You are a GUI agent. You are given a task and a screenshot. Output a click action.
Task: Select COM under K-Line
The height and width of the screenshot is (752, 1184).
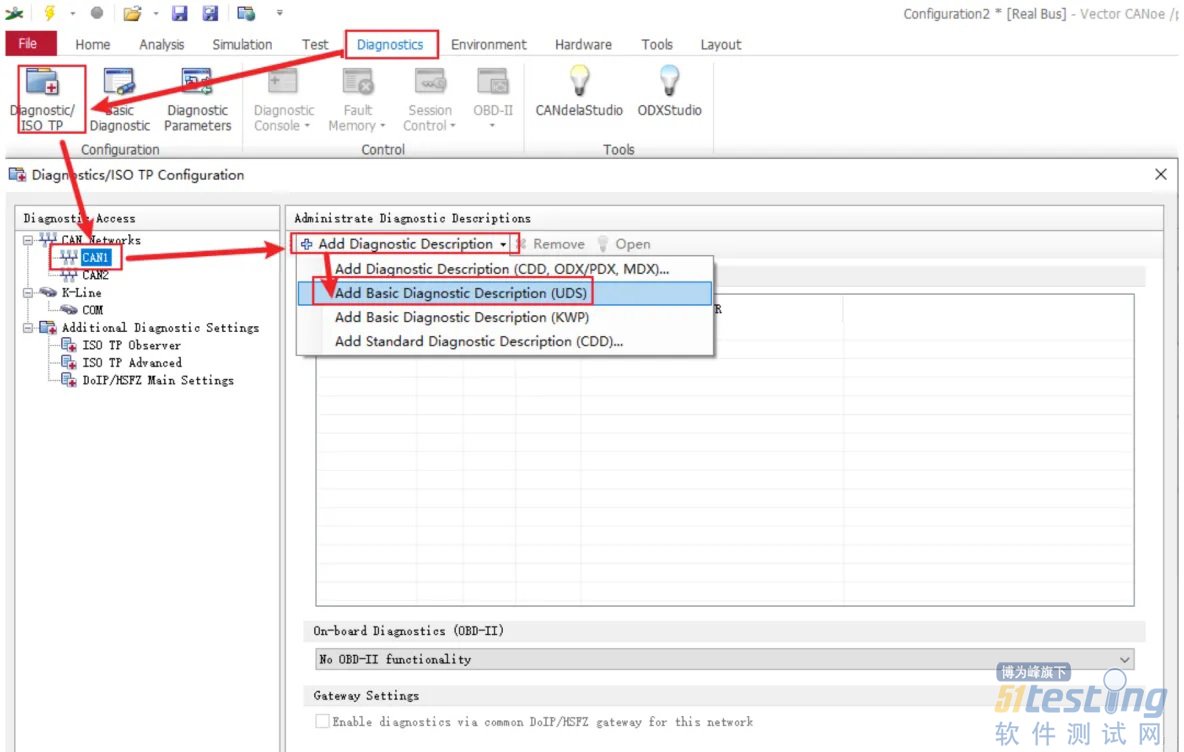92,310
